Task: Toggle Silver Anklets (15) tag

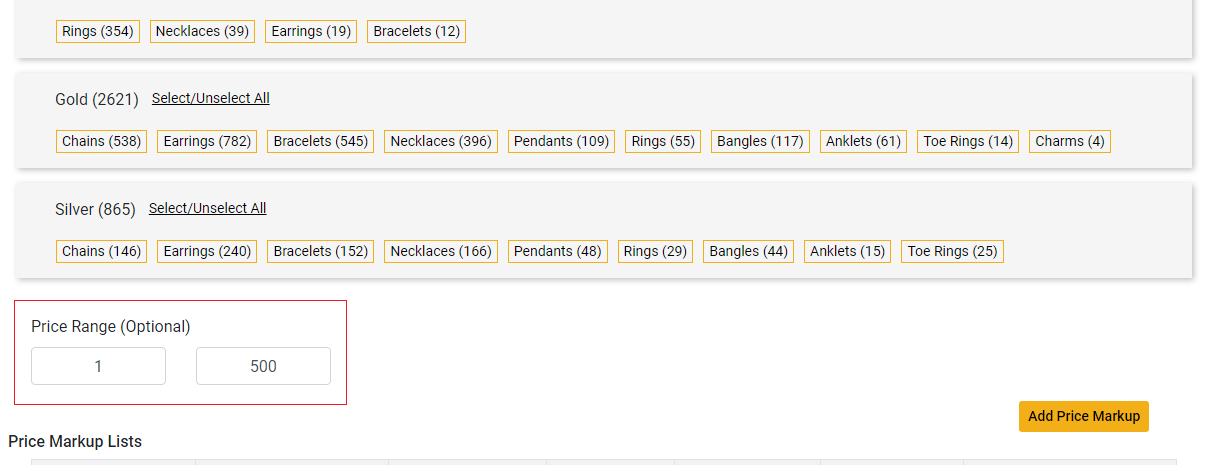Action: [x=847, y=251]
